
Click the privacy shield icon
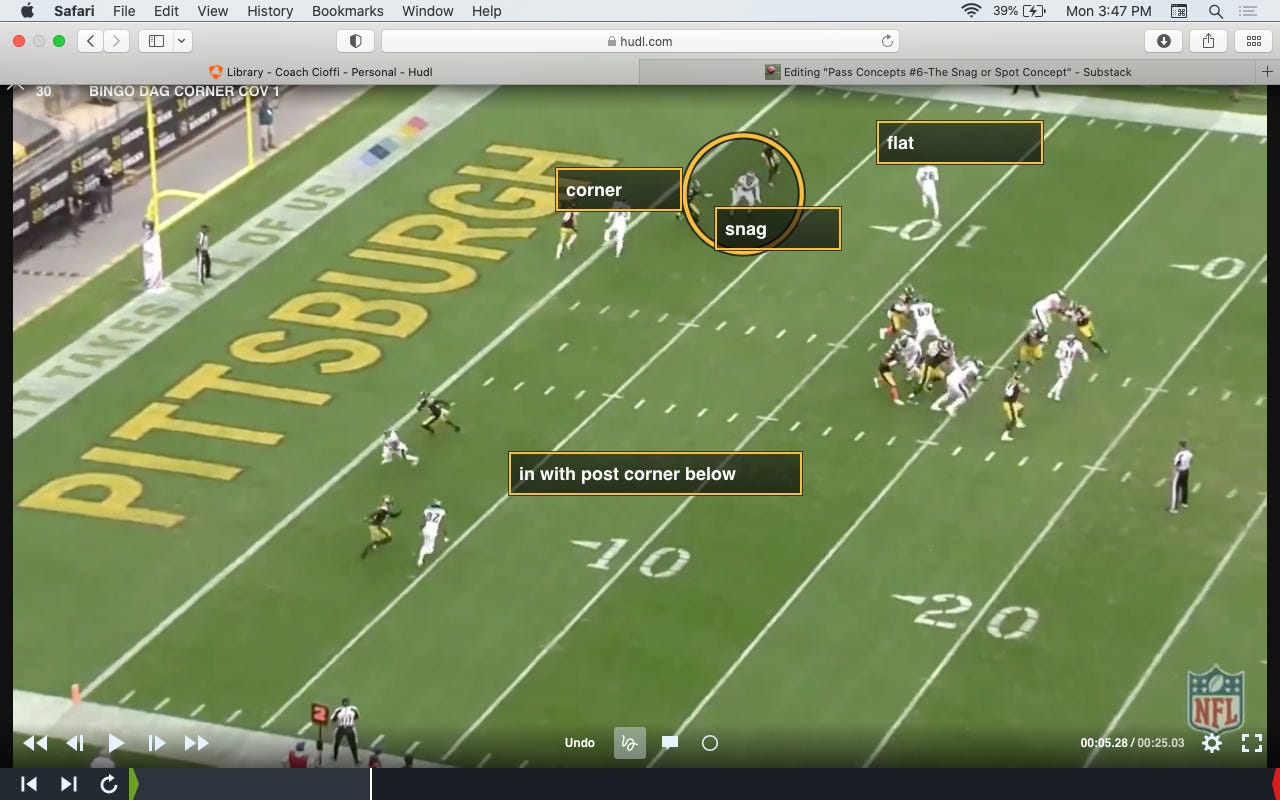pyautogui.click(x=355, y=41)
